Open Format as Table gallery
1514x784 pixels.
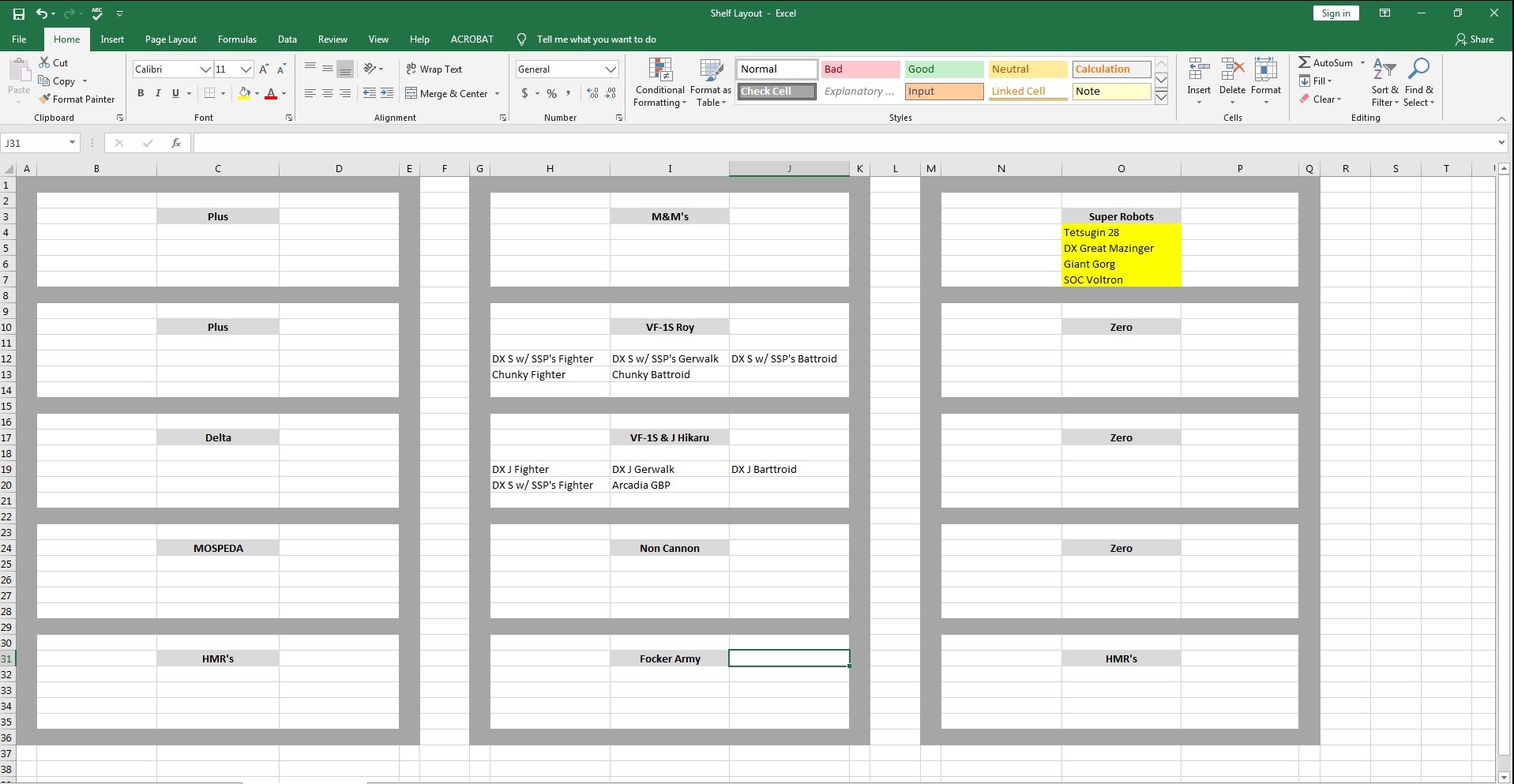coord(711,82)
